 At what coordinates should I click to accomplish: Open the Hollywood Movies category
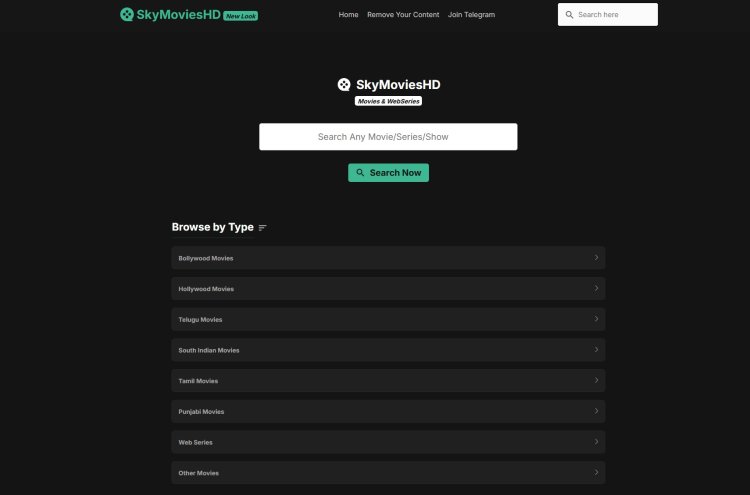(x=388, y=288)
